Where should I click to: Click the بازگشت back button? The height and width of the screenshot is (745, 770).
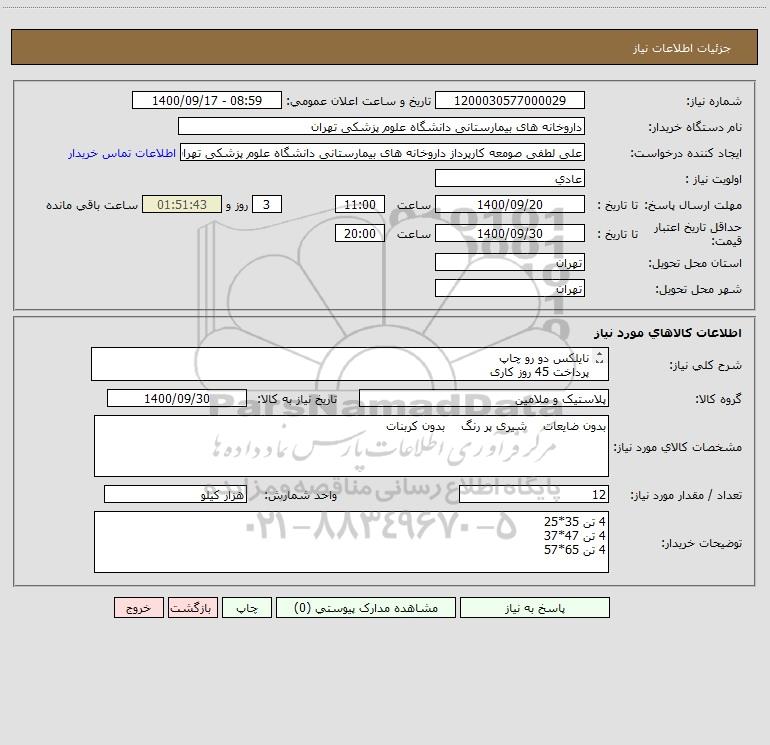click(192, 608)
